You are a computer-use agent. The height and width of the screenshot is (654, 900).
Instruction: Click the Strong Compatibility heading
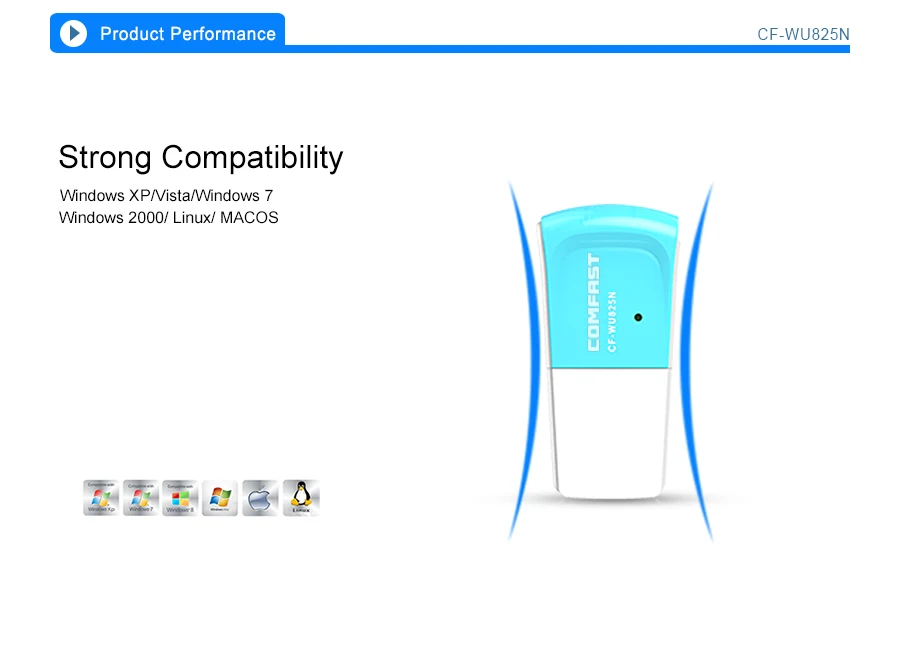point(201,157)
